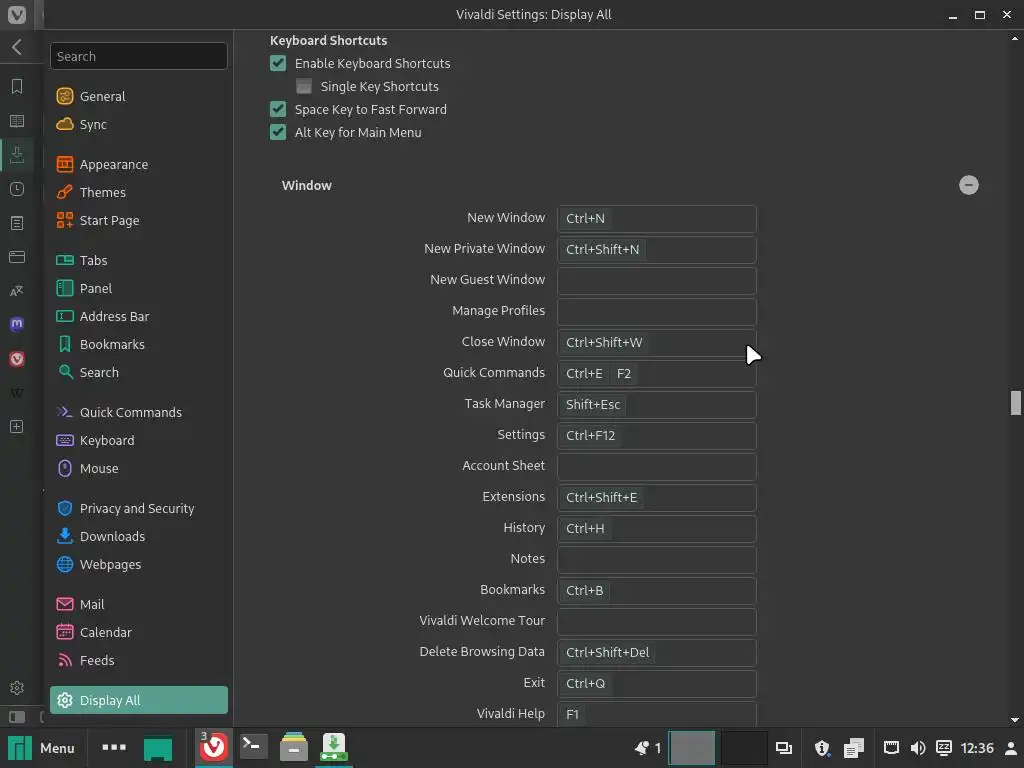The image size is (1024, 768).
Task: Open Sync settings category
Action: [138, 124]
